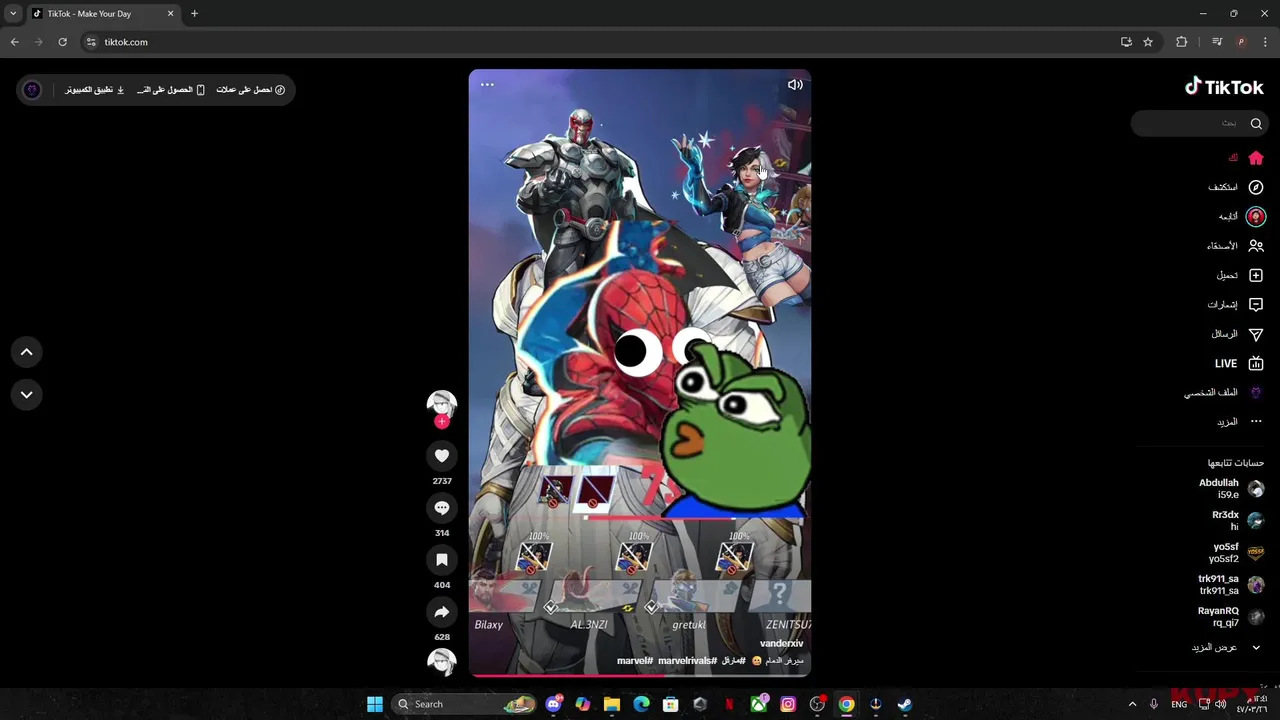Open Discord from the taskbar
Image resolution: width=1280 pixels, height=720 pixels.
pos(553,704)
